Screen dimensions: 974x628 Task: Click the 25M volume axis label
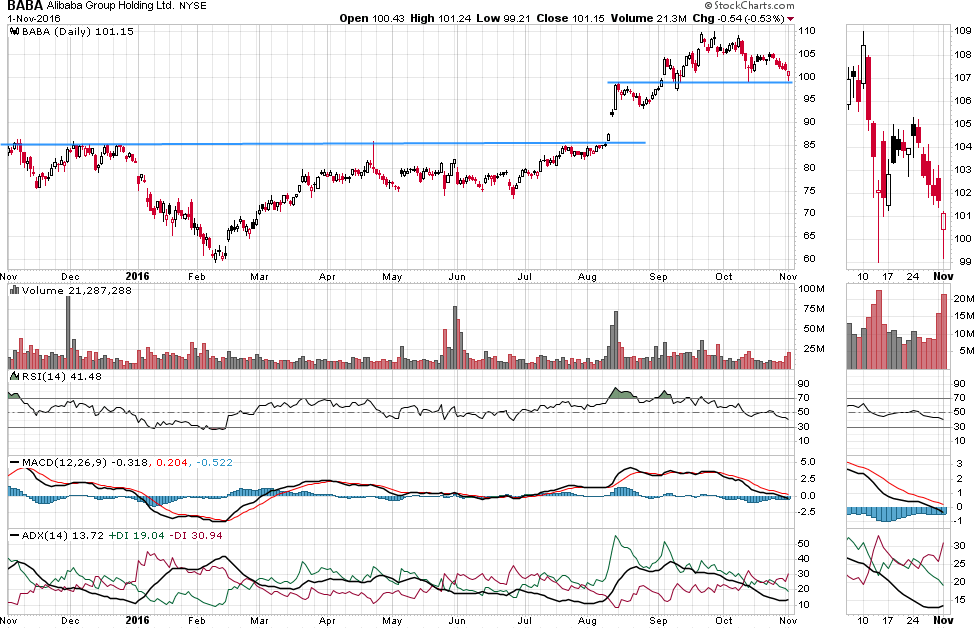point(814,348)
